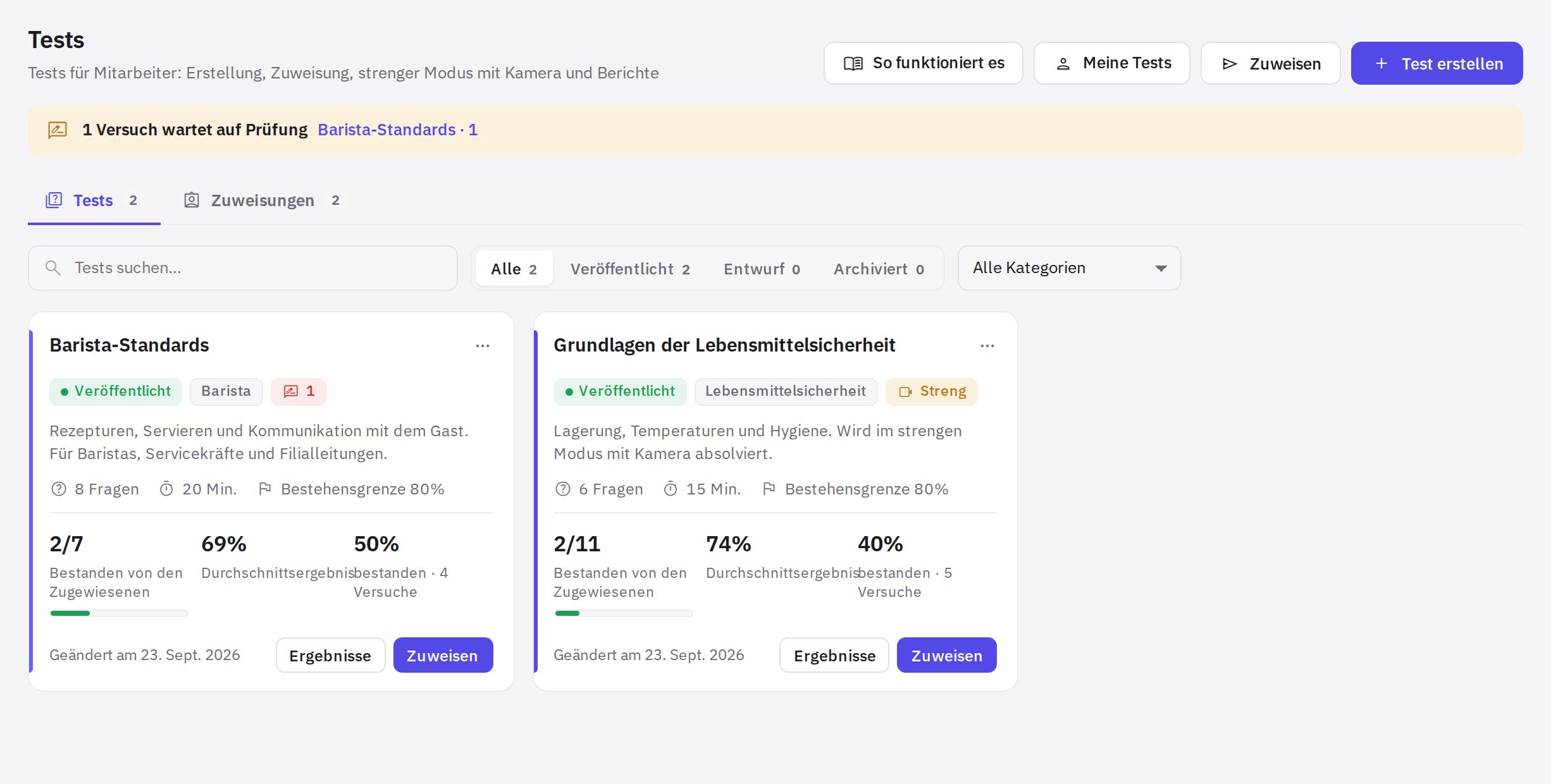The height and width of the screenshot is (784, 1551).
Task: Open the Barista-Standards · 1 review link
Action: coord(397,130)
